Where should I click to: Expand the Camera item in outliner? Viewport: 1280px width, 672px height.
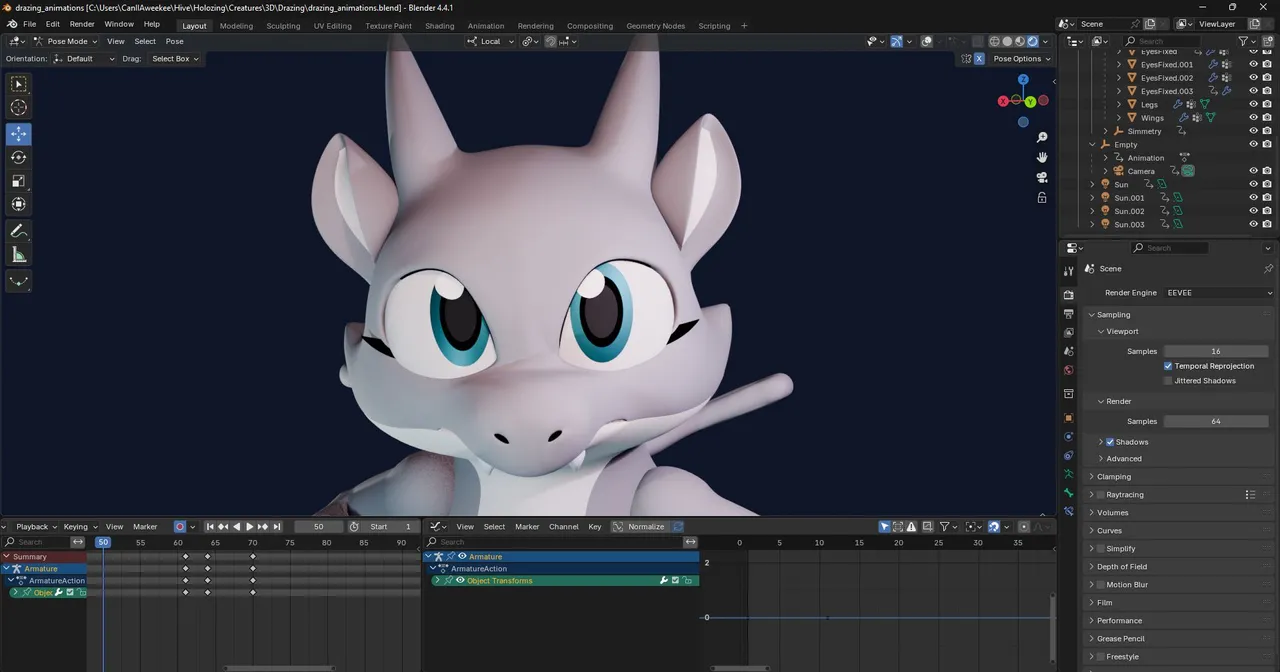1106,171
